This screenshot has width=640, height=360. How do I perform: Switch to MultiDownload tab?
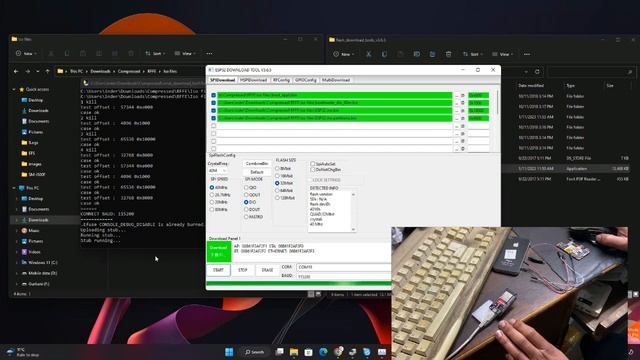pos(336,80)
